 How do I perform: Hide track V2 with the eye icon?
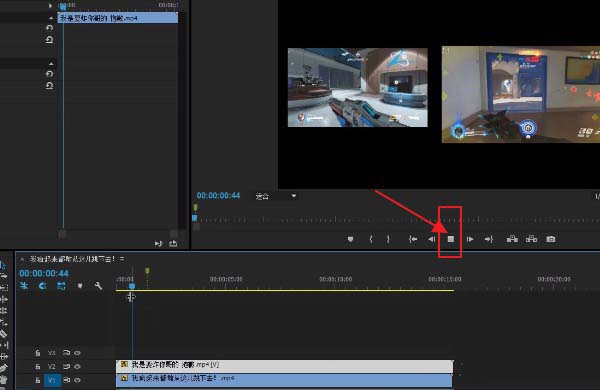(77, 367)
